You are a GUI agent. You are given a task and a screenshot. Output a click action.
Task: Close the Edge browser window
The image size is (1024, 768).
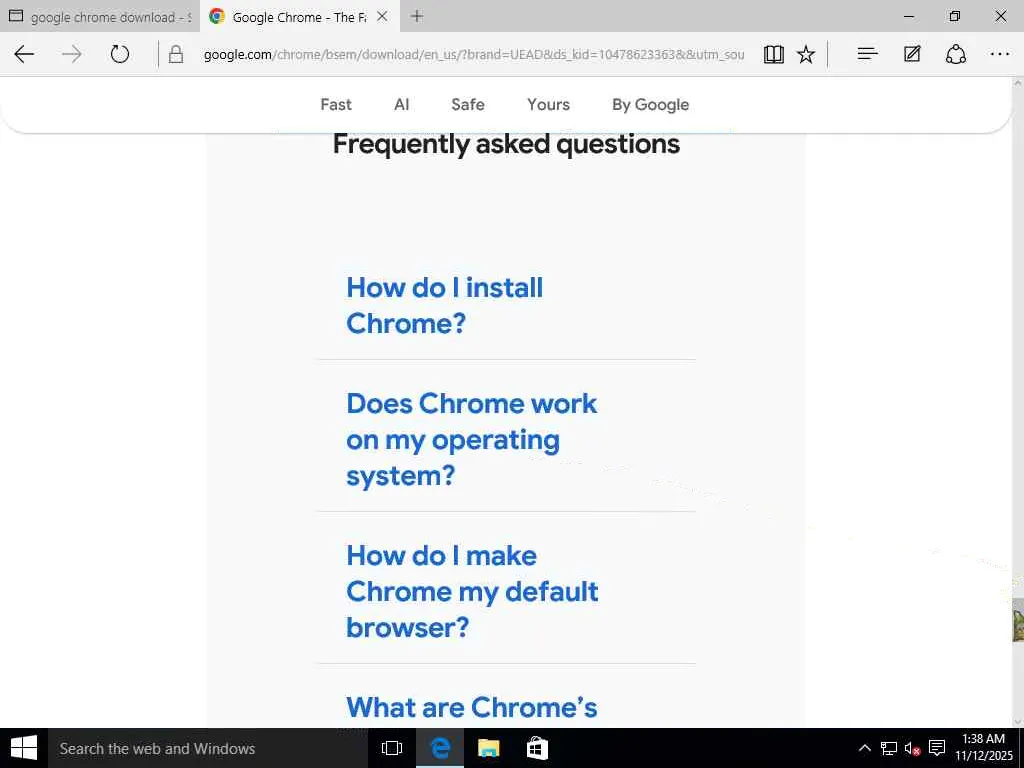coord(1000,16)
